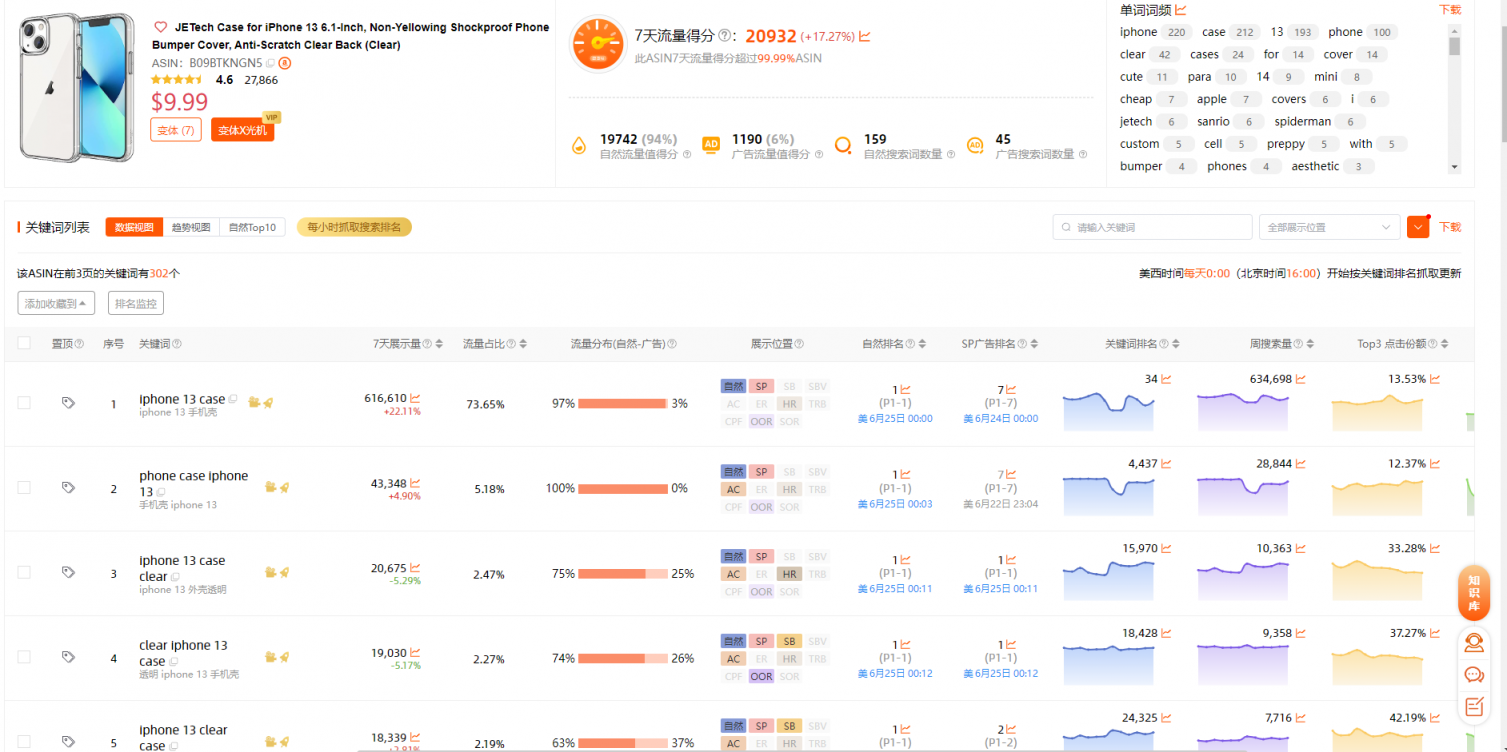Expand the 添加收藏到 dropdown
This screenshot has width=1507, height=752.
[56, 303]
